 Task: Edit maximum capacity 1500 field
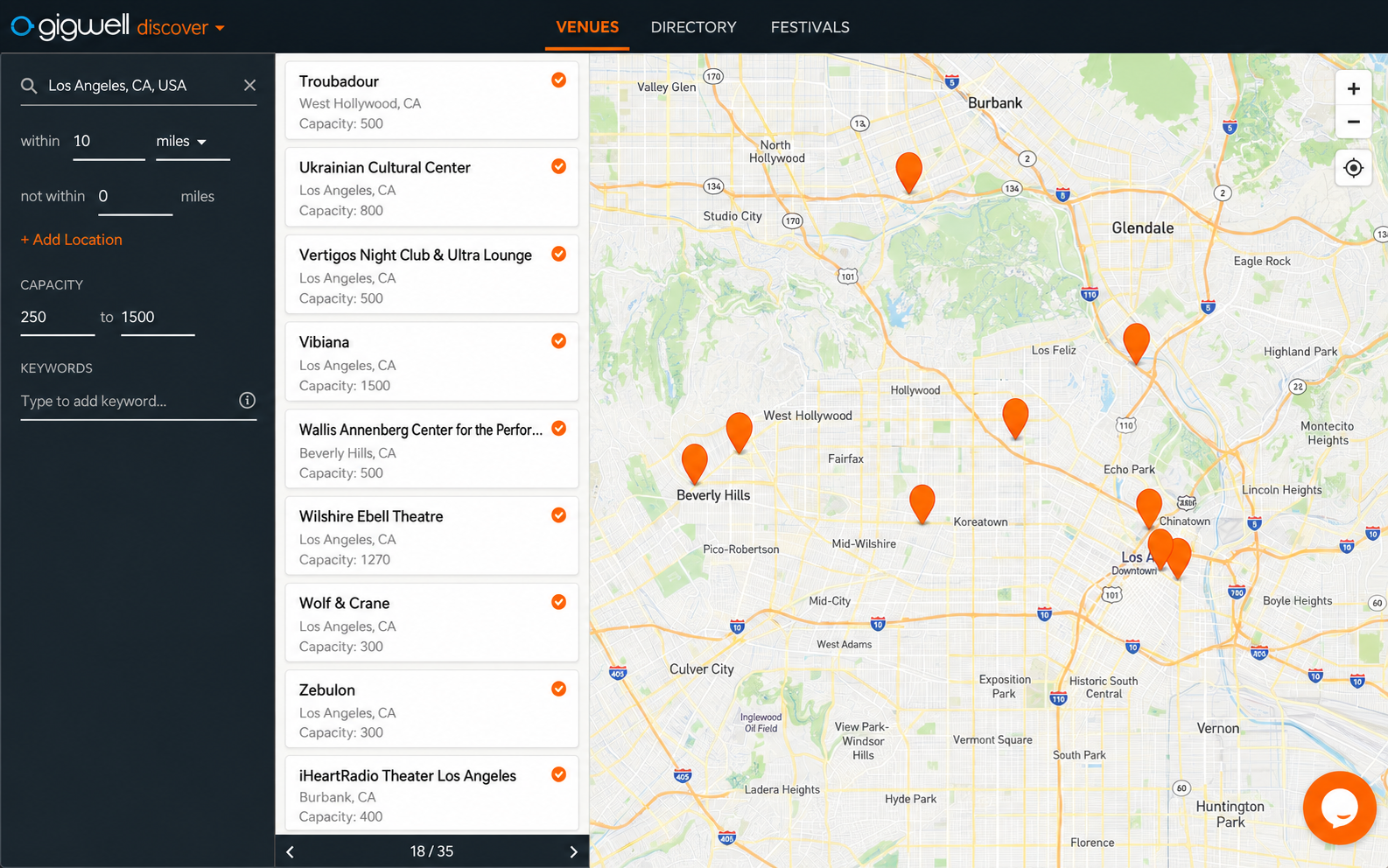tap(158, 317)
